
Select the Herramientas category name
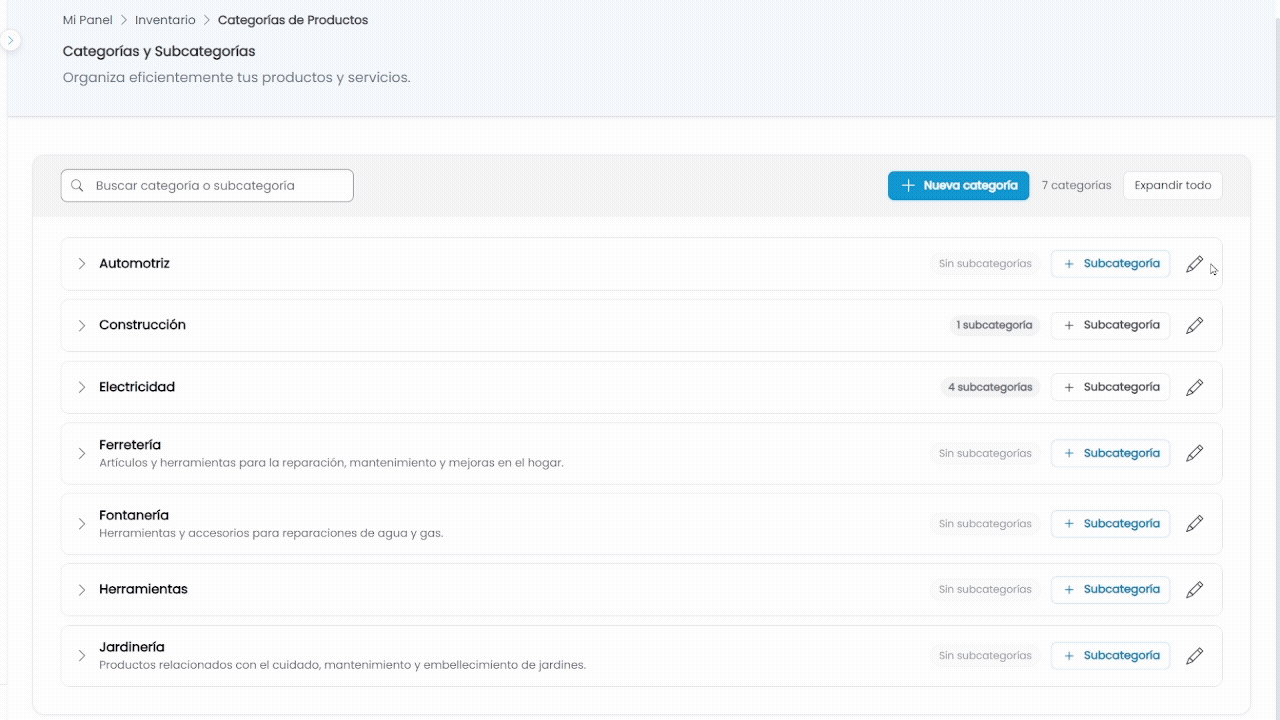[143, 590]
